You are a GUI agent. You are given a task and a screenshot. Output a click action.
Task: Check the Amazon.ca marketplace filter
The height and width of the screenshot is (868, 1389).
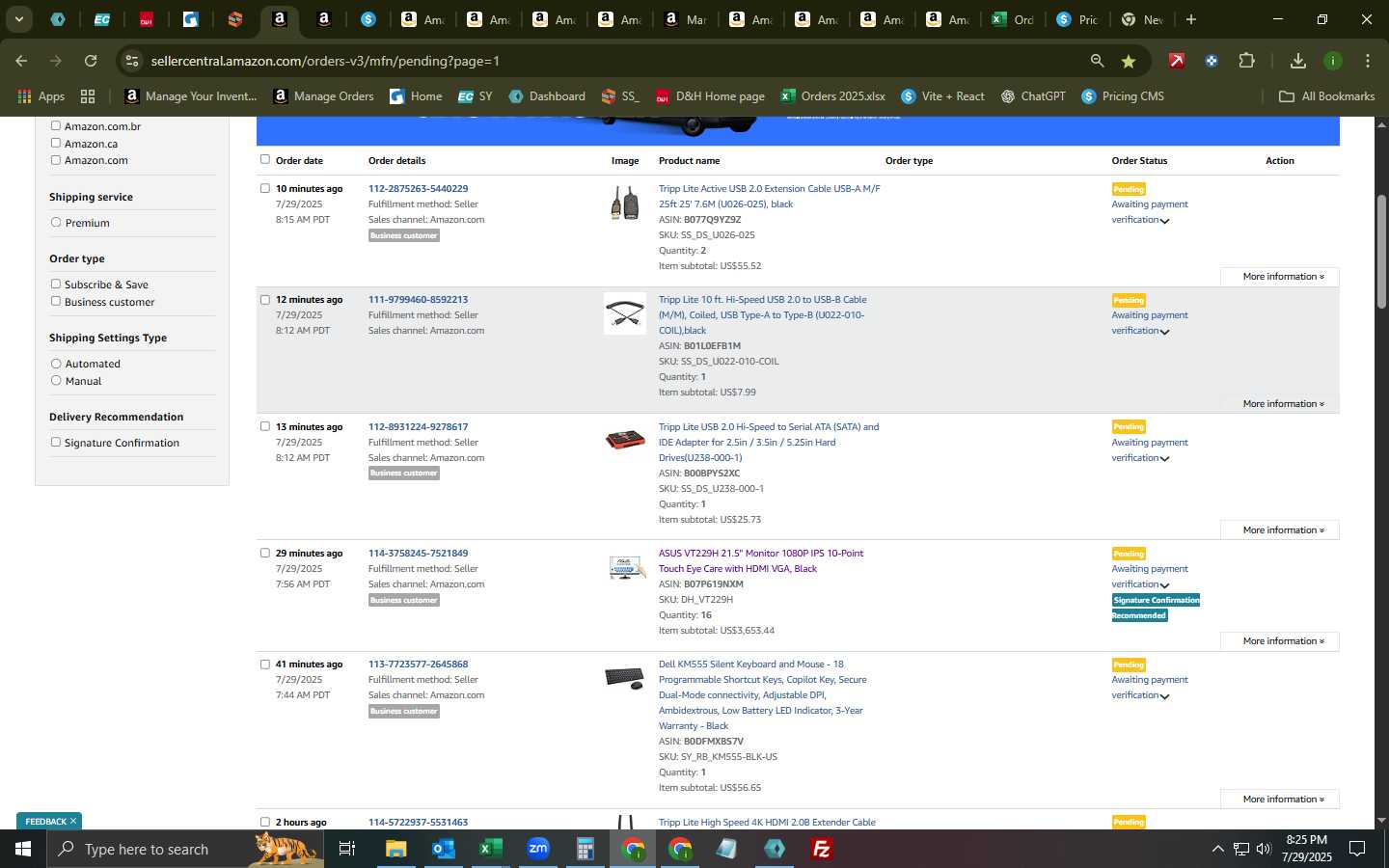56,143
